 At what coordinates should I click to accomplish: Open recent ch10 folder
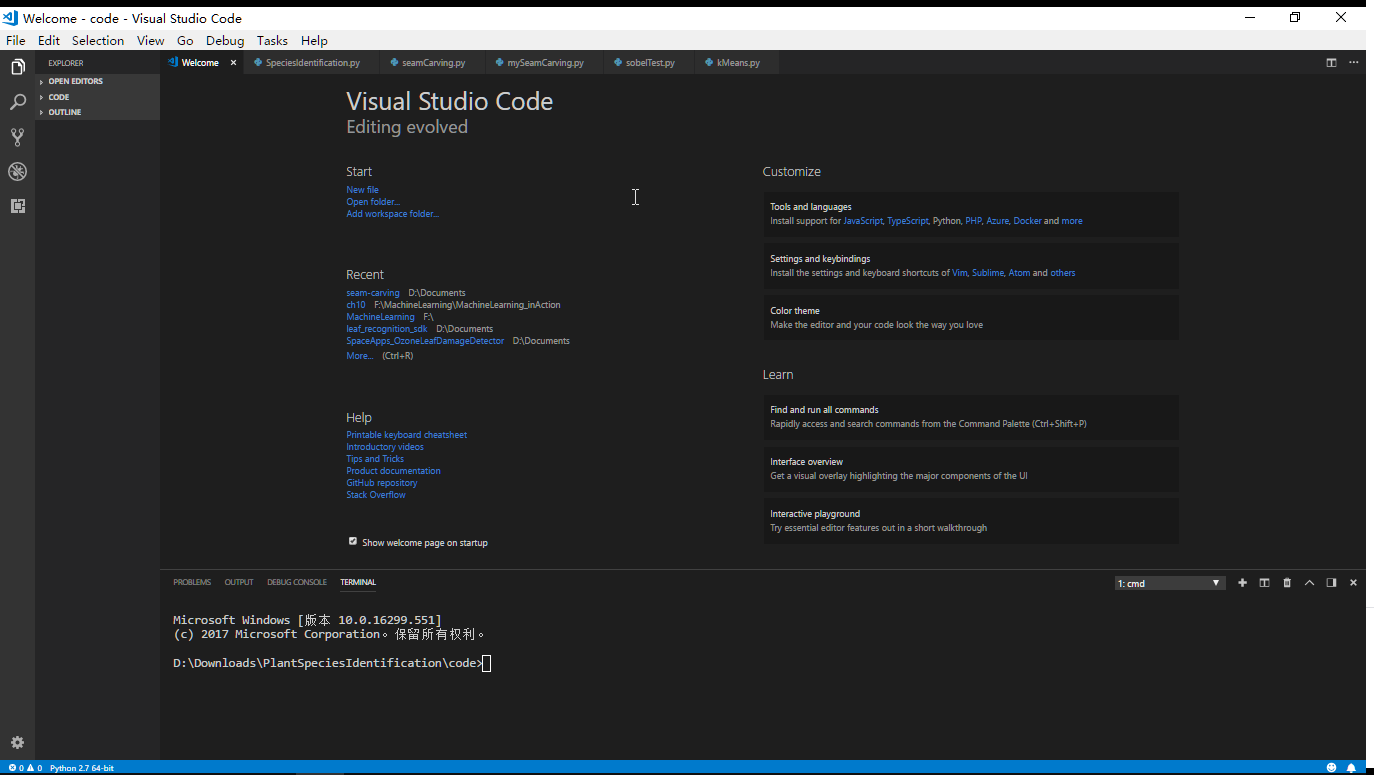(x=356, y=305)
